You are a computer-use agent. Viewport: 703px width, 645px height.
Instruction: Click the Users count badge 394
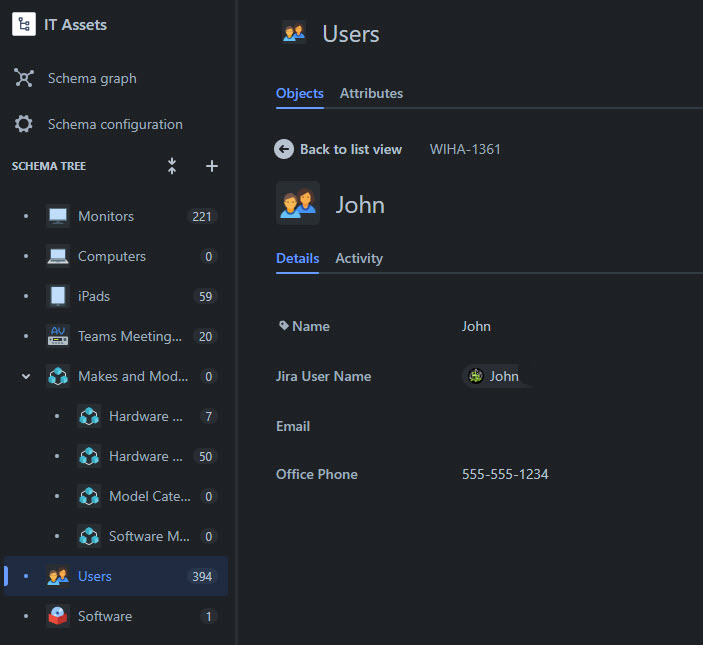[x=202, y=576]
